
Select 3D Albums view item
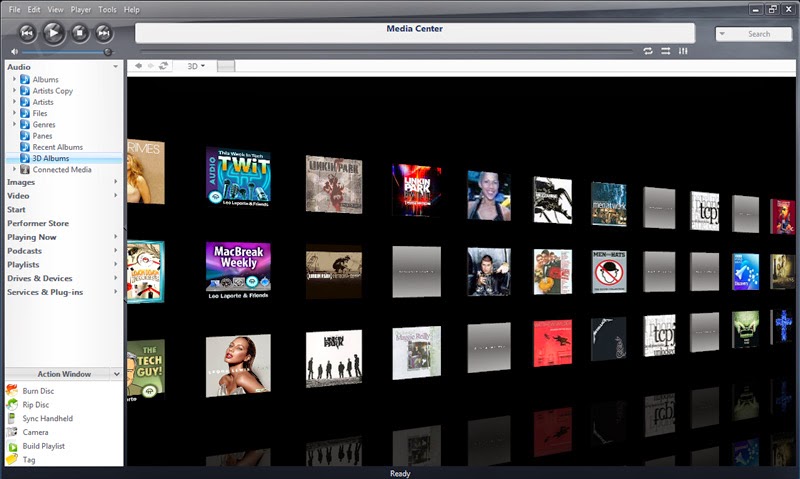[x=51, y=158]
